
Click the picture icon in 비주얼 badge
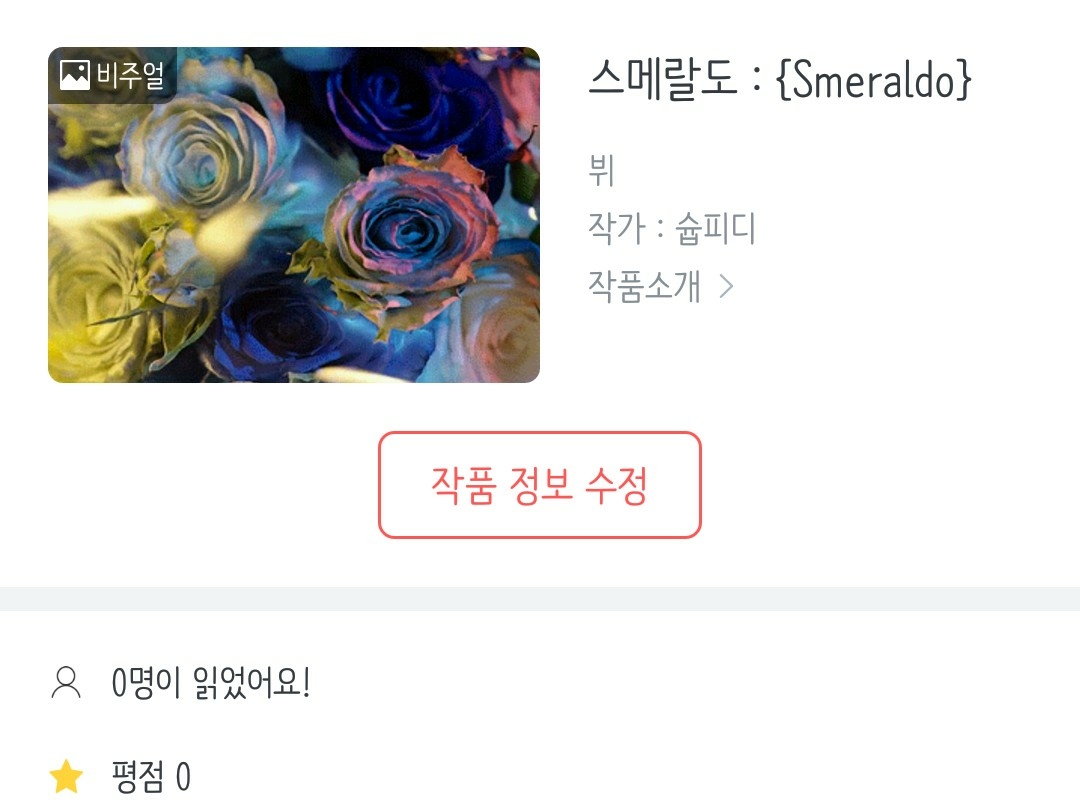click(x=75, y=75)
